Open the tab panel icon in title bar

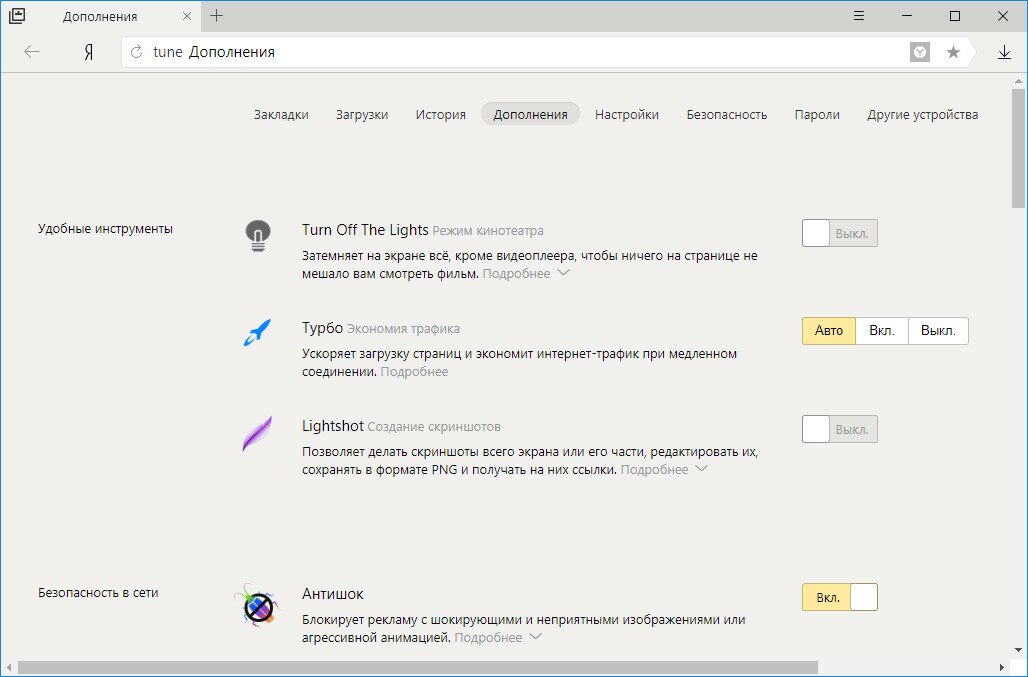[x=17, y=16]
